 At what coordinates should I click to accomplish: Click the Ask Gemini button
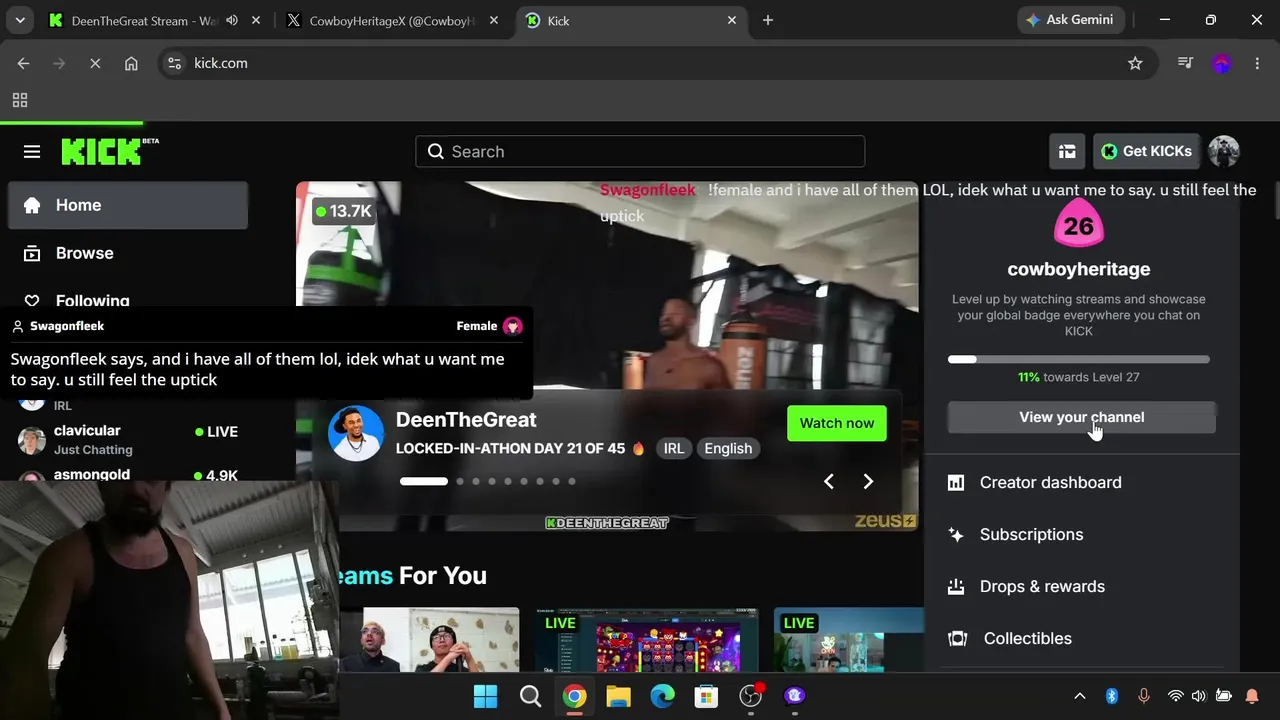click(x=1069, y=20)
